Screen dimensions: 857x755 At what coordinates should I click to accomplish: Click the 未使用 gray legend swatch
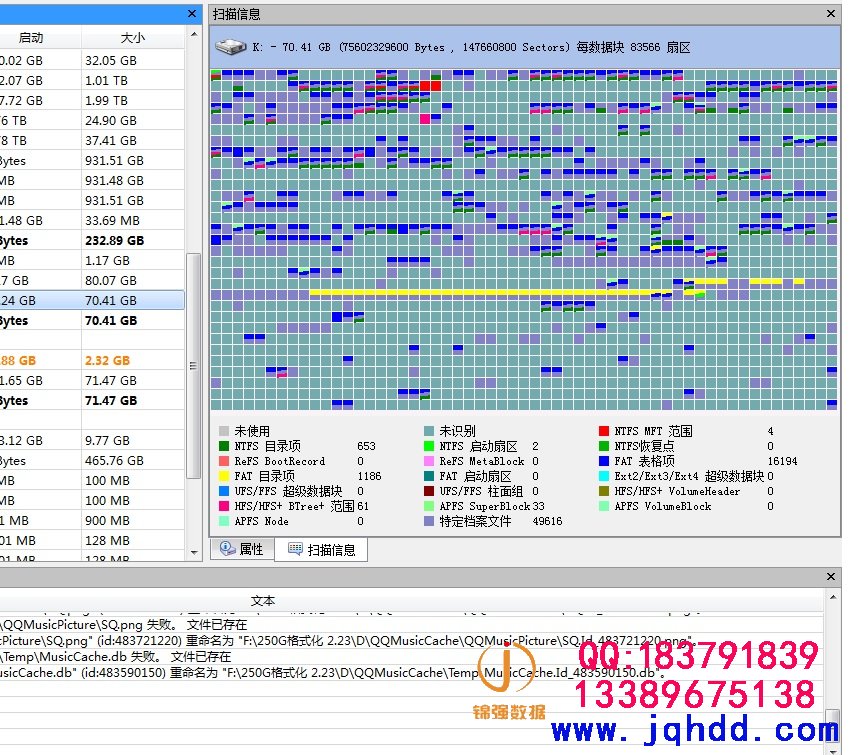[224, 431]
